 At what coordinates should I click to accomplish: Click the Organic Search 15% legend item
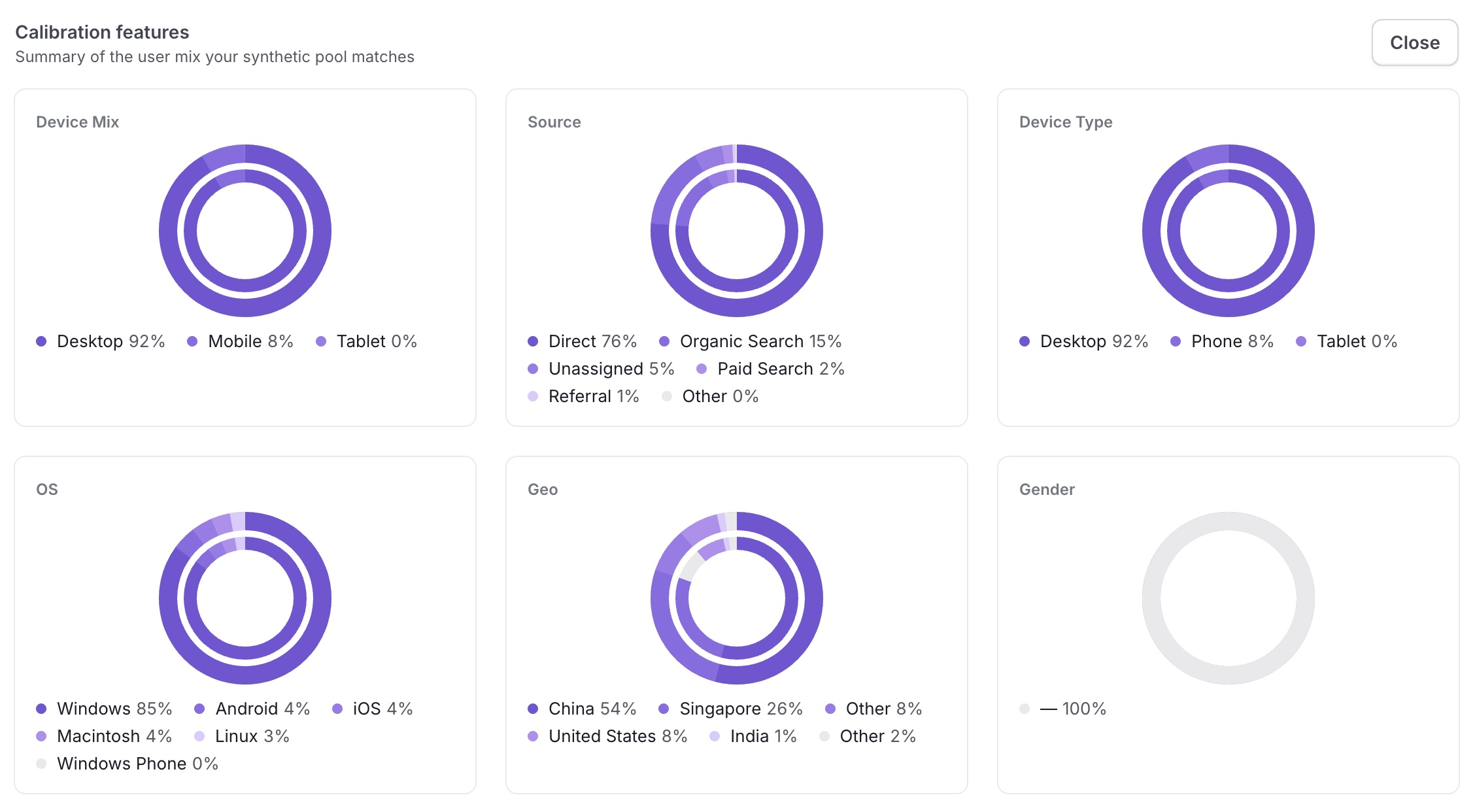click(x=750, y=341)
